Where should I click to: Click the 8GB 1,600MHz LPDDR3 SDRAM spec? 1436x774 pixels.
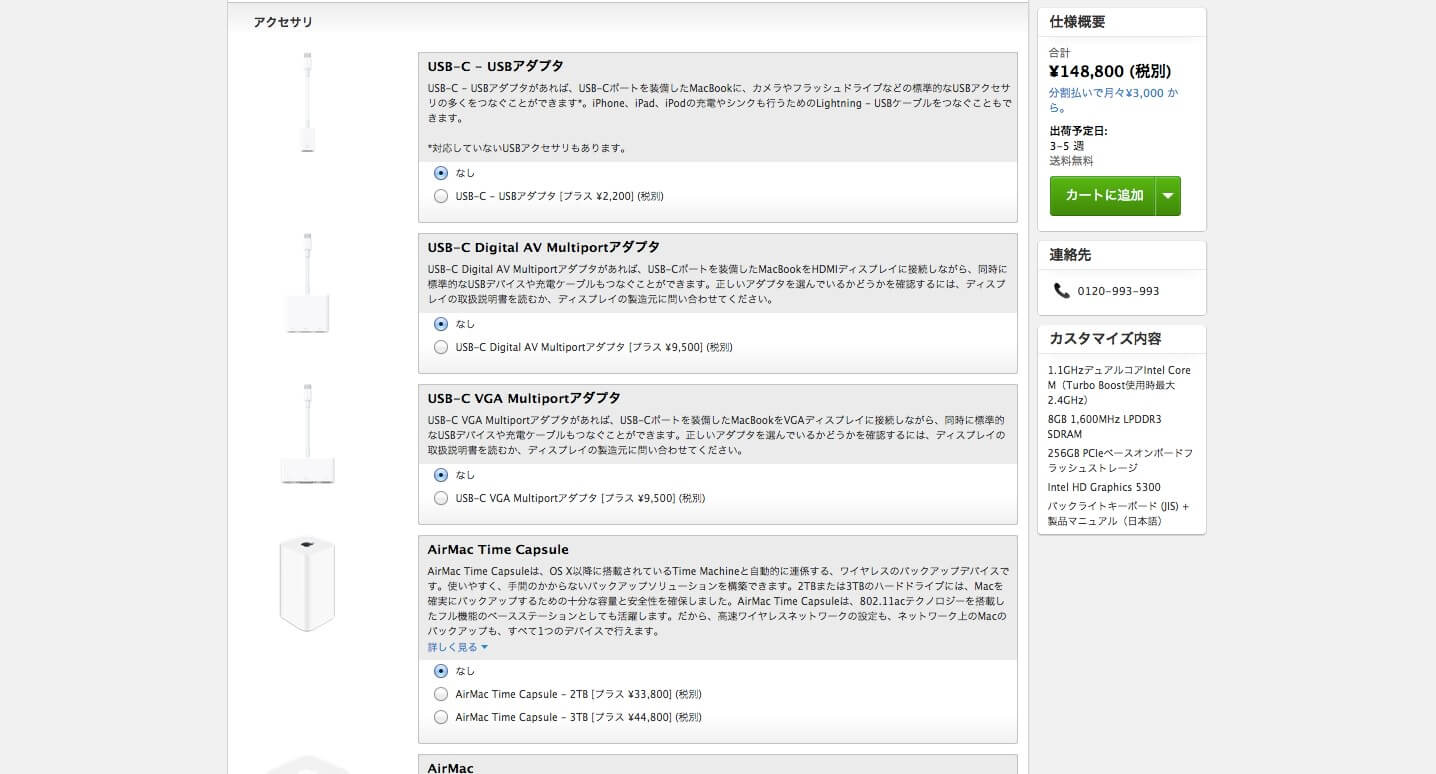(x=1104, y=426)
